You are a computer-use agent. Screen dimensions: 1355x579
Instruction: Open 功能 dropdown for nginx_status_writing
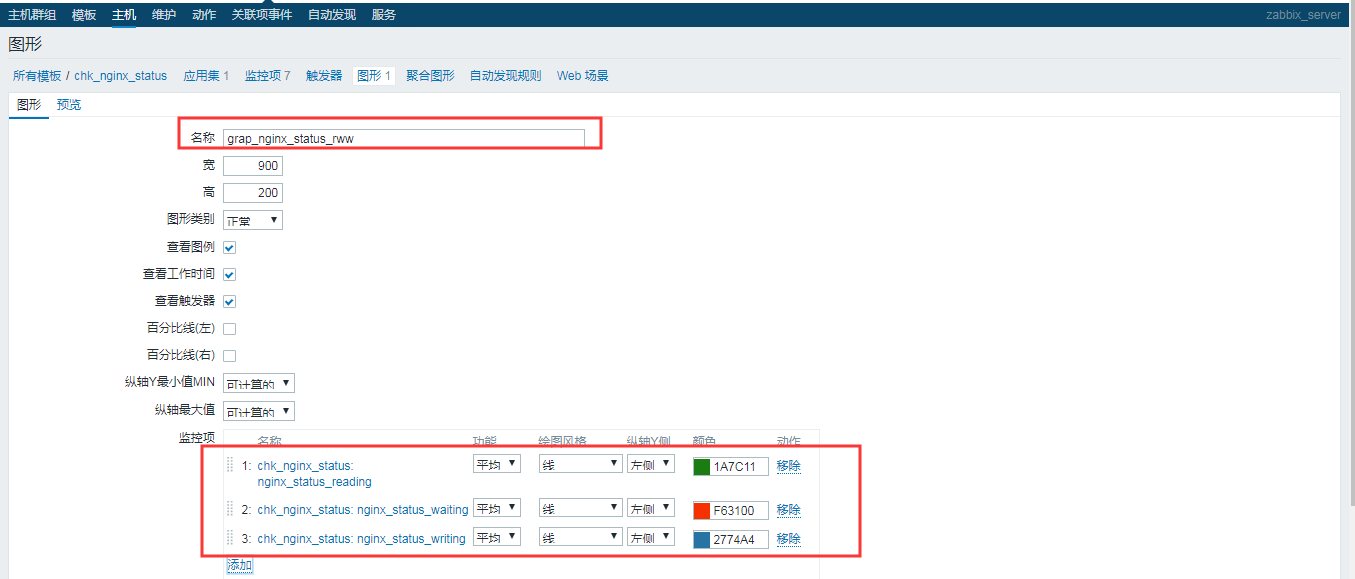tap(497, 537)
